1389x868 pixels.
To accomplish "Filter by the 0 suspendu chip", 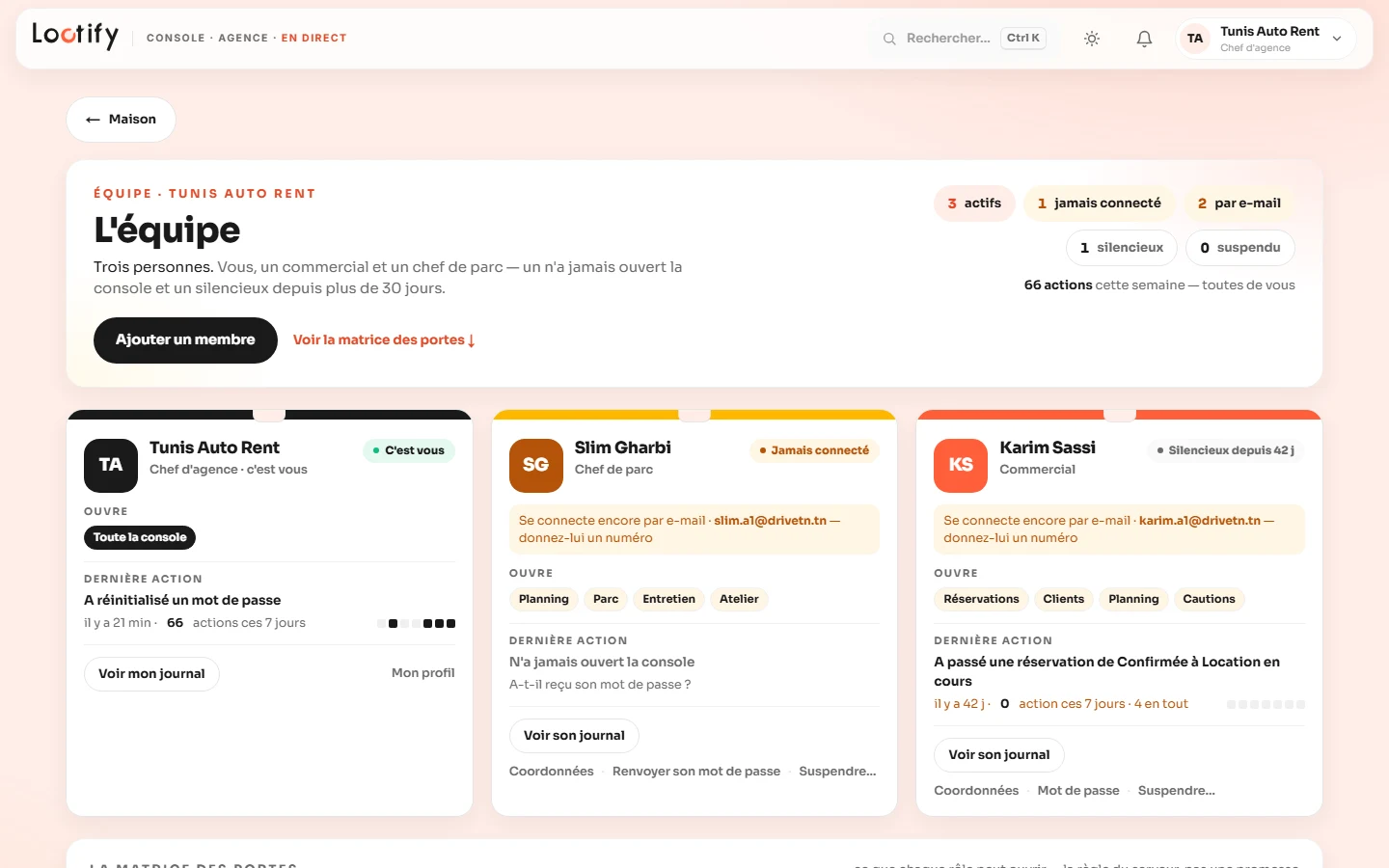I will (x=1240, y=248).
